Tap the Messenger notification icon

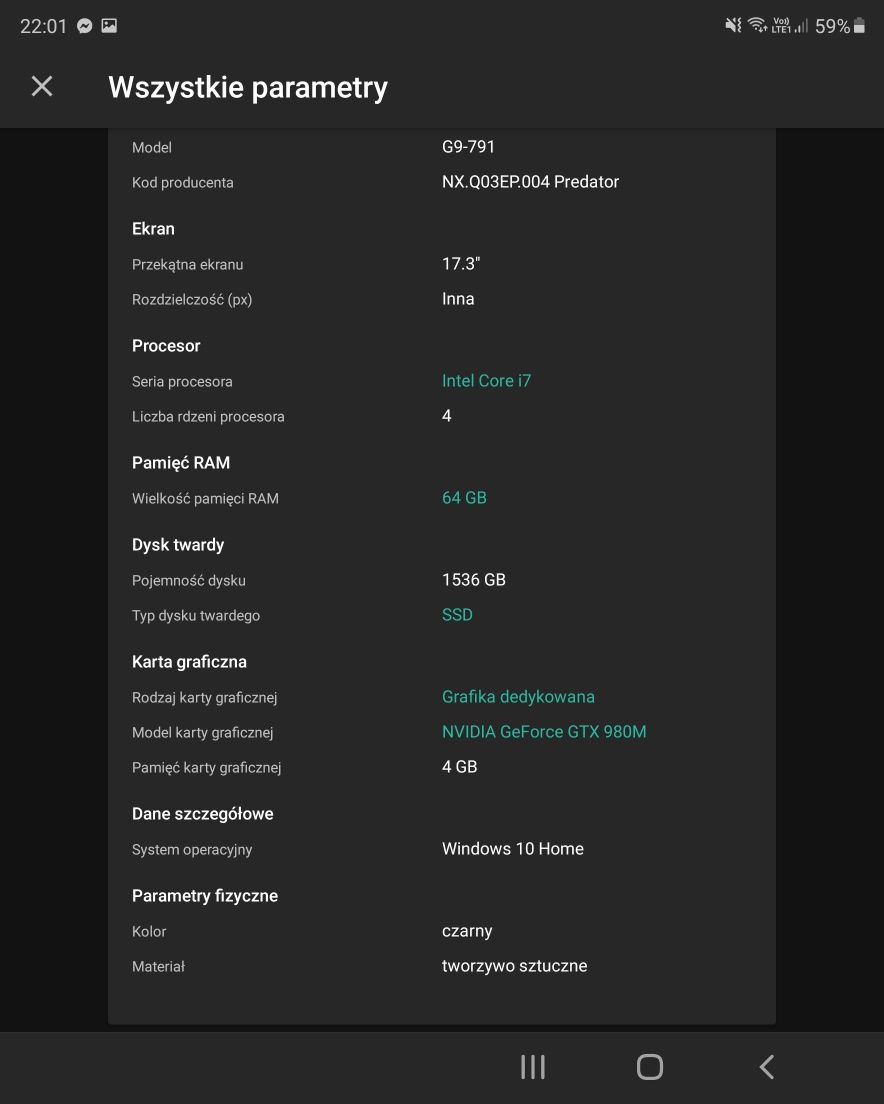pos(84,26)
